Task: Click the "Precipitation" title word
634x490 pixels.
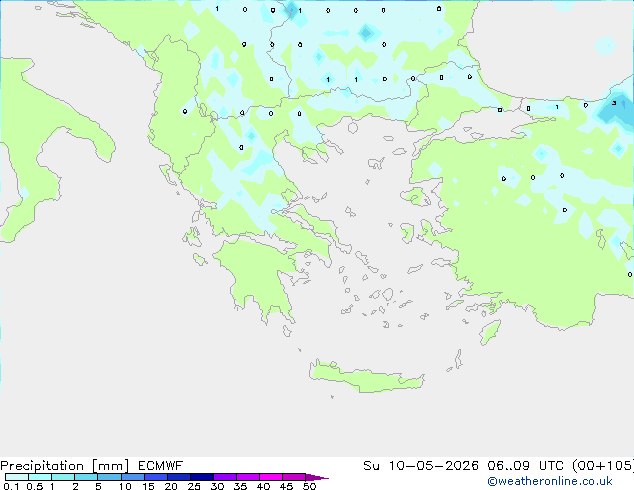Action: pos(42,466)
